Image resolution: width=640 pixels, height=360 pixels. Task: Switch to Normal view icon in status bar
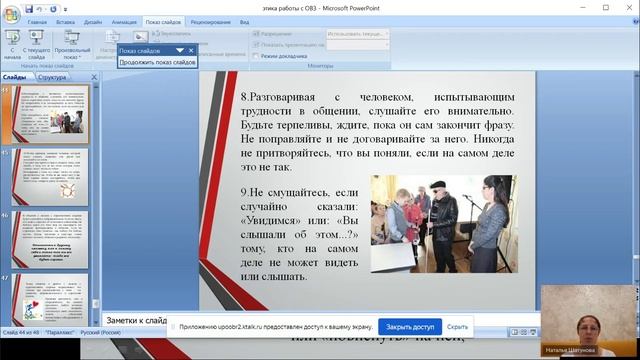515,333
